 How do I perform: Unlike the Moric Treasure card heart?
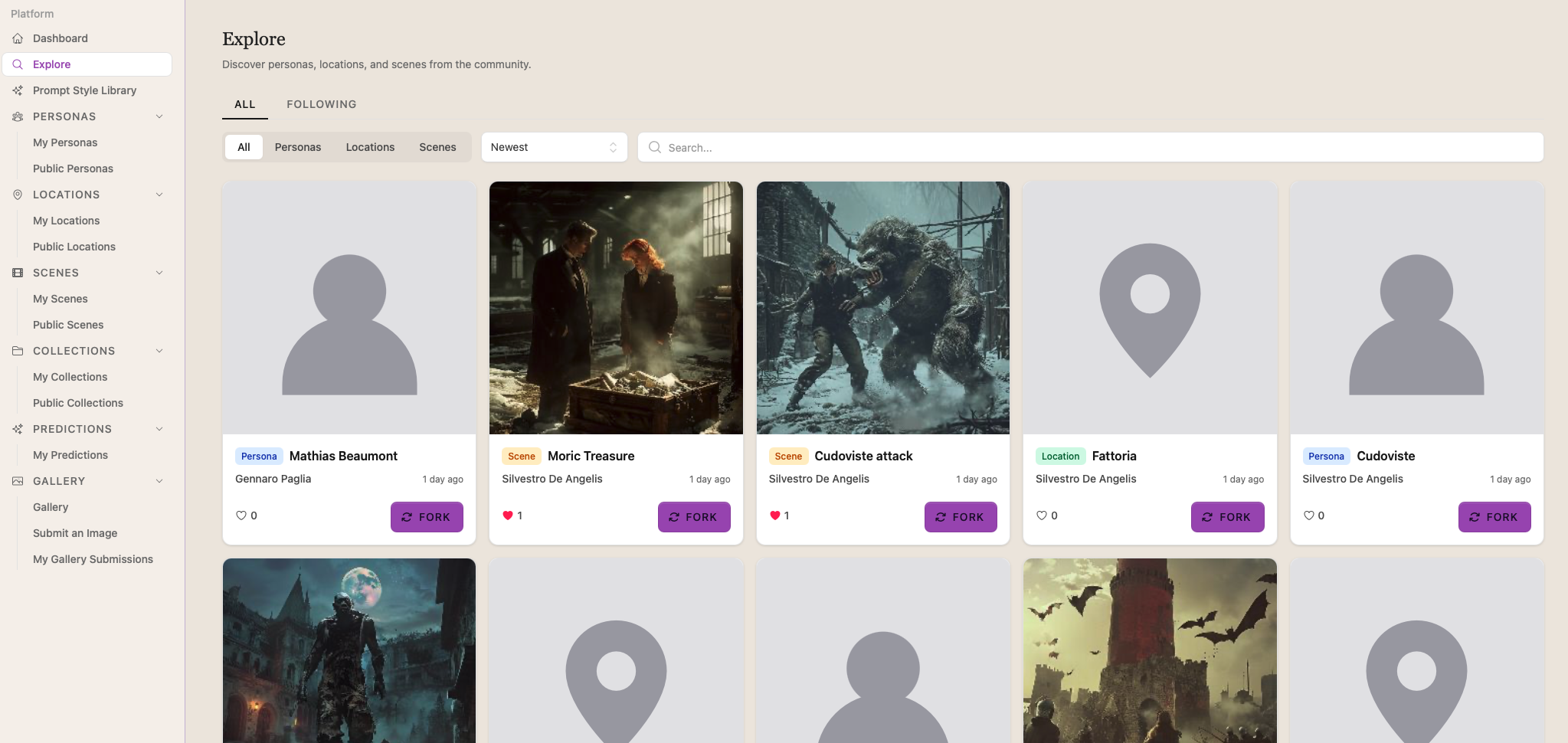point(508,516)
